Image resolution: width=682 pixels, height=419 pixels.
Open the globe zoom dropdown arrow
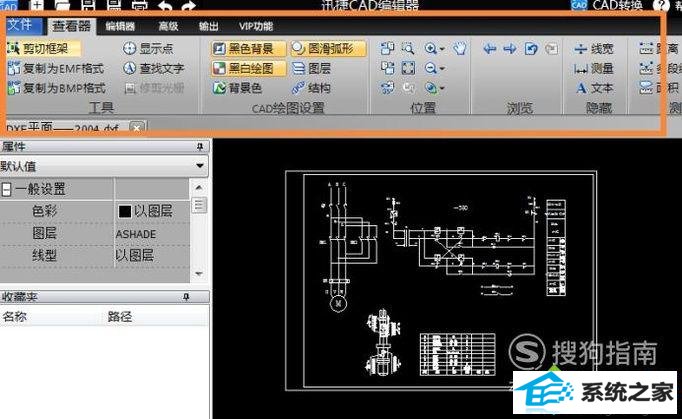(x=442, y=89)
